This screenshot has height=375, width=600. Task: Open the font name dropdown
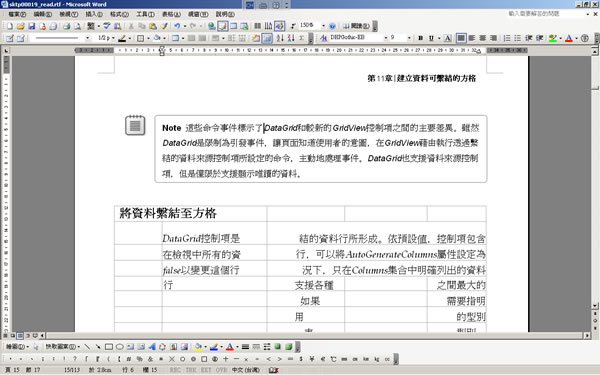[x=386, y=38]
